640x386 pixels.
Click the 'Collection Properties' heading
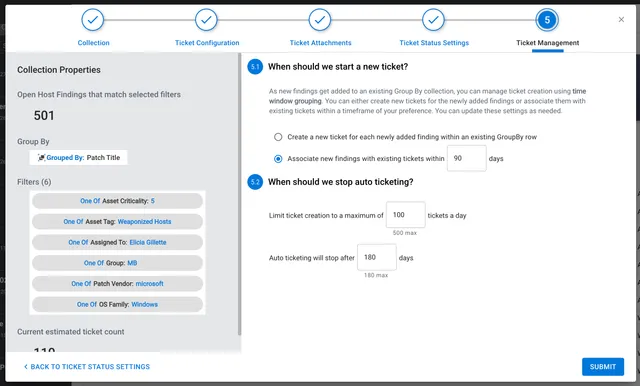click(x=59, y=70)
